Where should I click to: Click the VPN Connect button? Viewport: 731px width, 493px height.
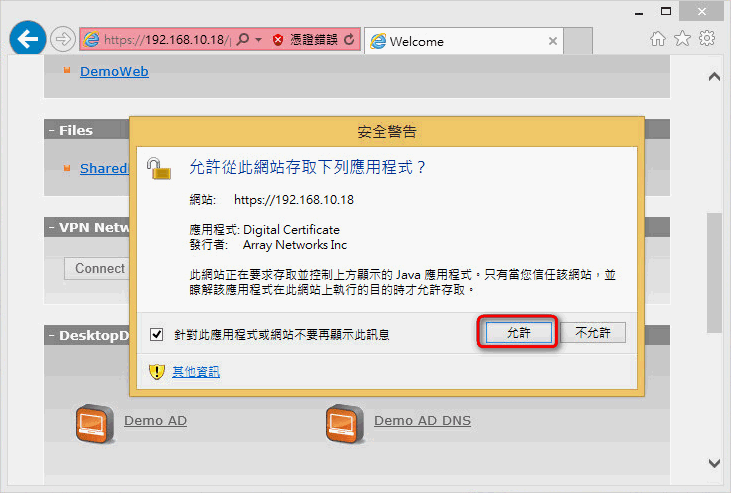(x=97, y=269)
